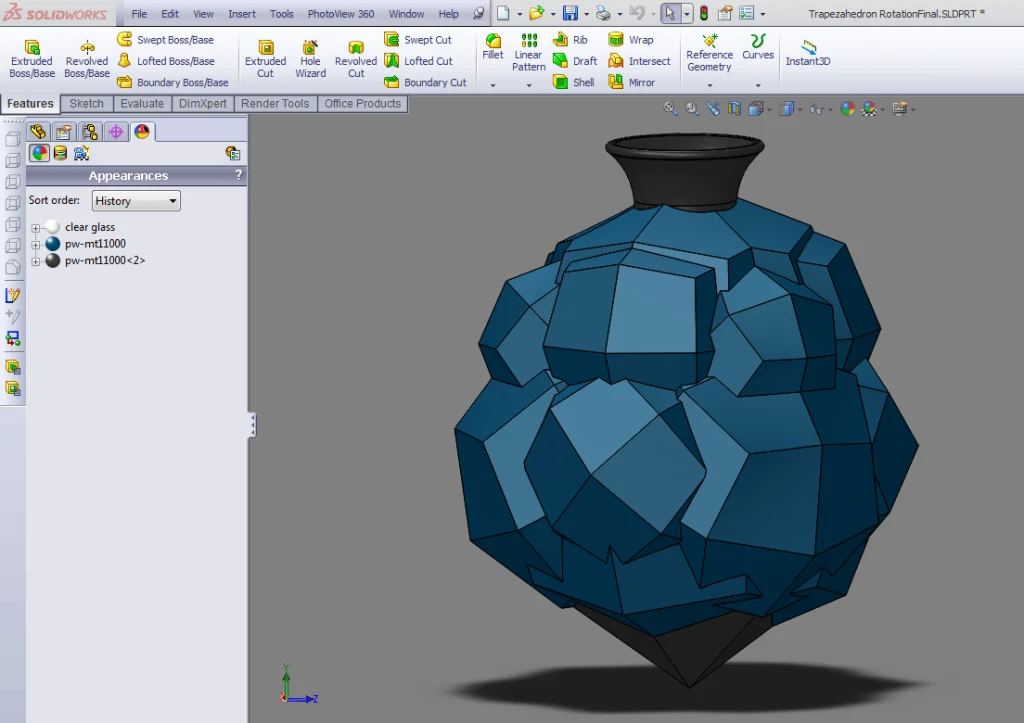Click Zoom to Fit in the view toolbar
This screenshot has width=1024, height=723.
pyautogui.click(x=668, y=107)
